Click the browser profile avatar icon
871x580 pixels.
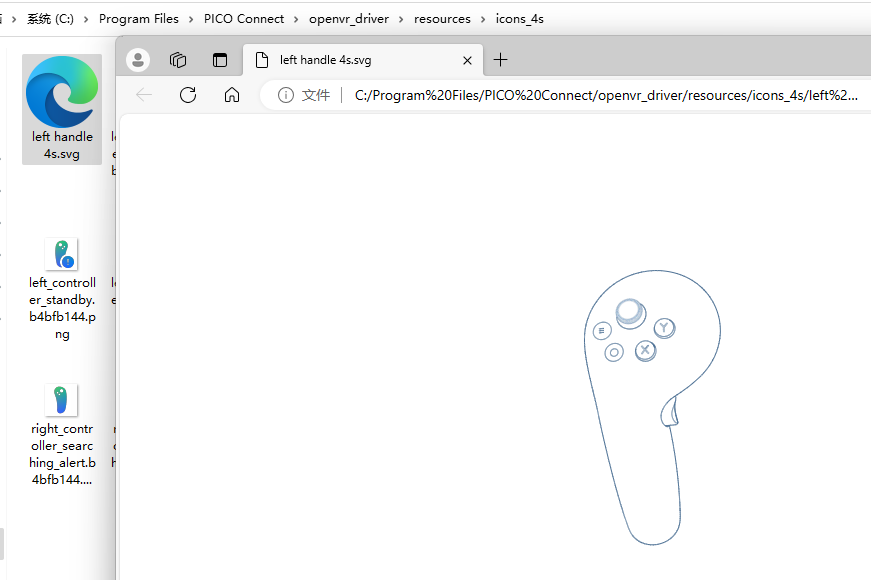coord(137,59)
